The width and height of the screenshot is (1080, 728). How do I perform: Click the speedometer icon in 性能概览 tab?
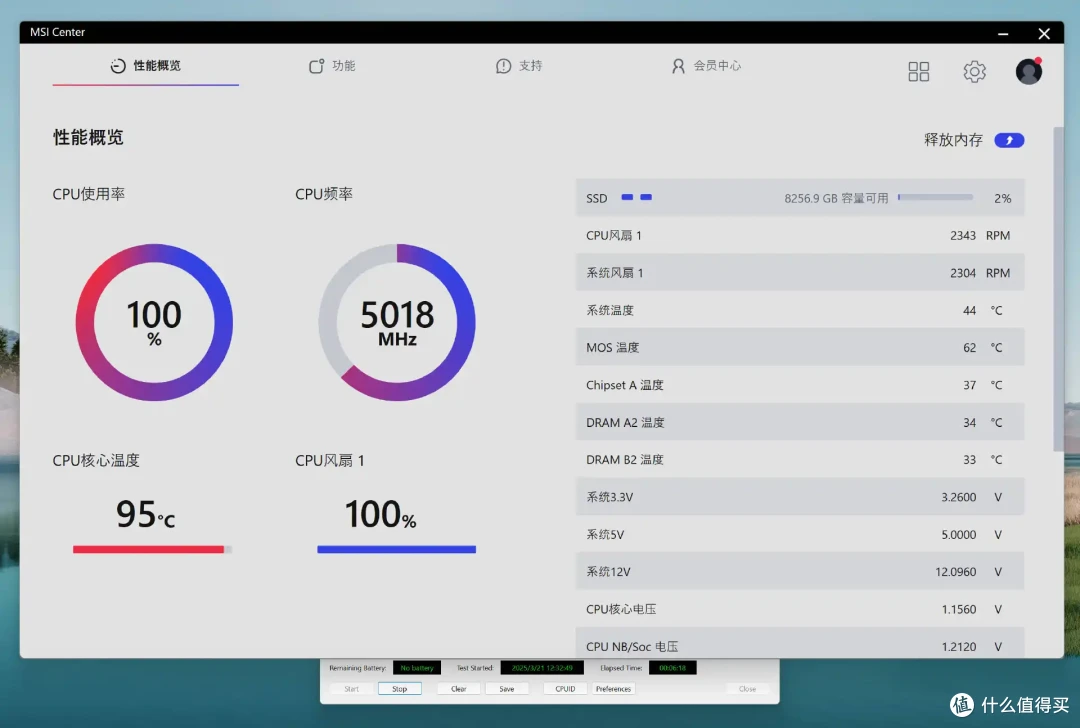pyautogui.click(x=118, y=65)
